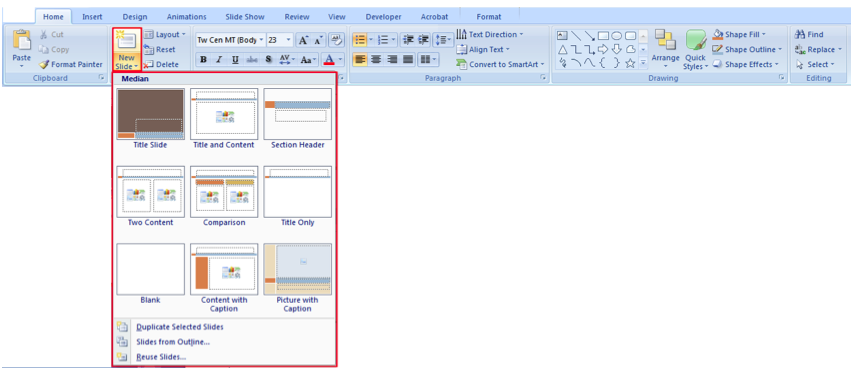Increase list indent level
This screenshot has height=368, width=852.
424,40
